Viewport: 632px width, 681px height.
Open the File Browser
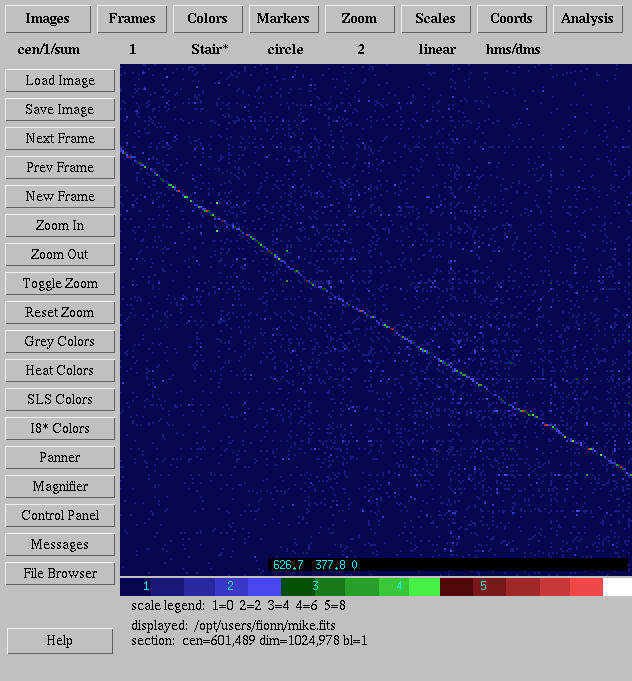click(60, 573)
